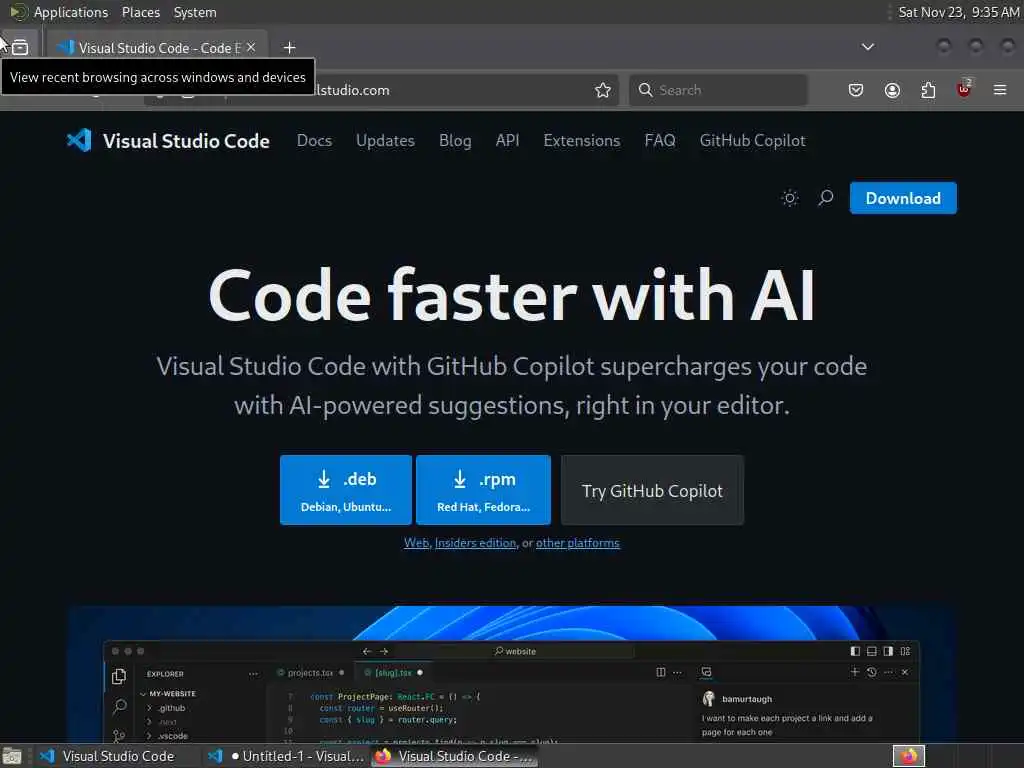The width and height of the screenshot is (1024, 768).
Task: Open the Extensions puzzle icon
Action: point(928,90)
